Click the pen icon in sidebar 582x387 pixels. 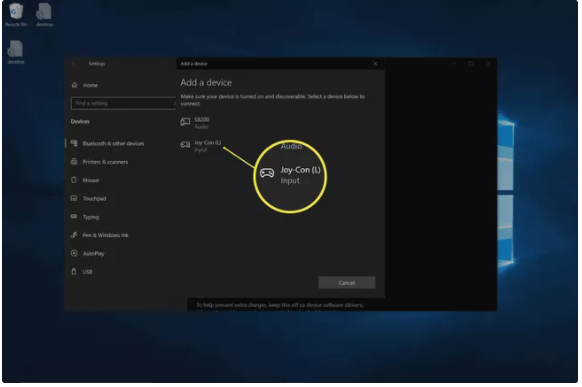tap(74, 235)
